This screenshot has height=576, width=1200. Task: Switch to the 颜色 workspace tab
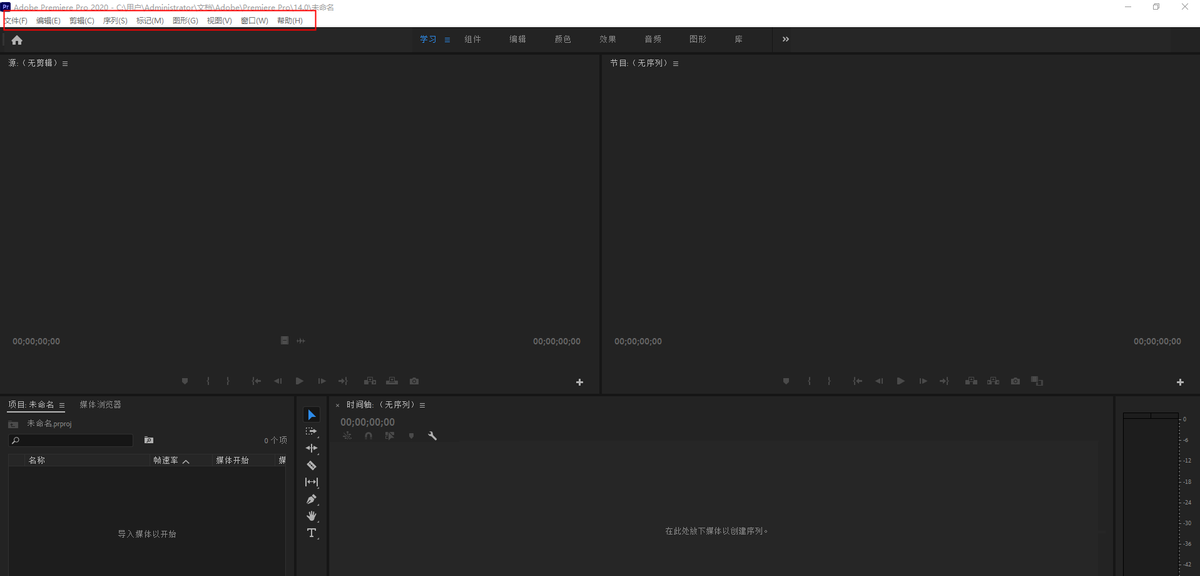(x=563, y=39)
